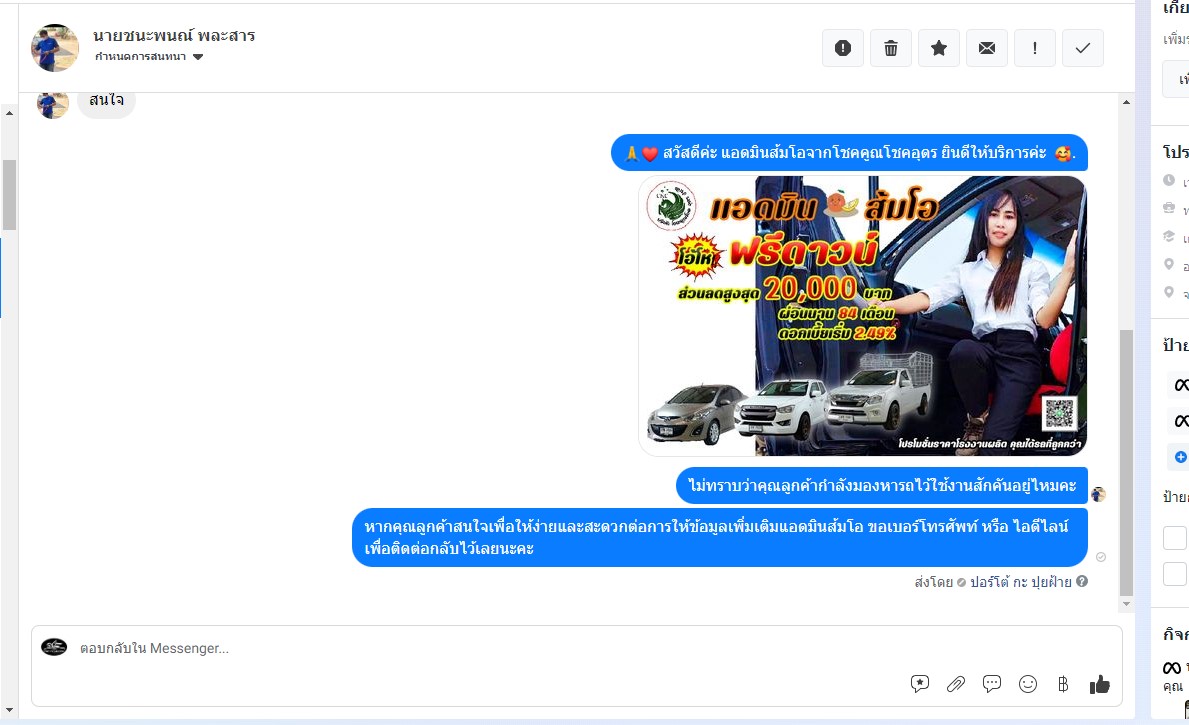This screenshot has height=725, width=1189.
Task: Mark conversation as unread envelope icon
Action: [987, 48]
